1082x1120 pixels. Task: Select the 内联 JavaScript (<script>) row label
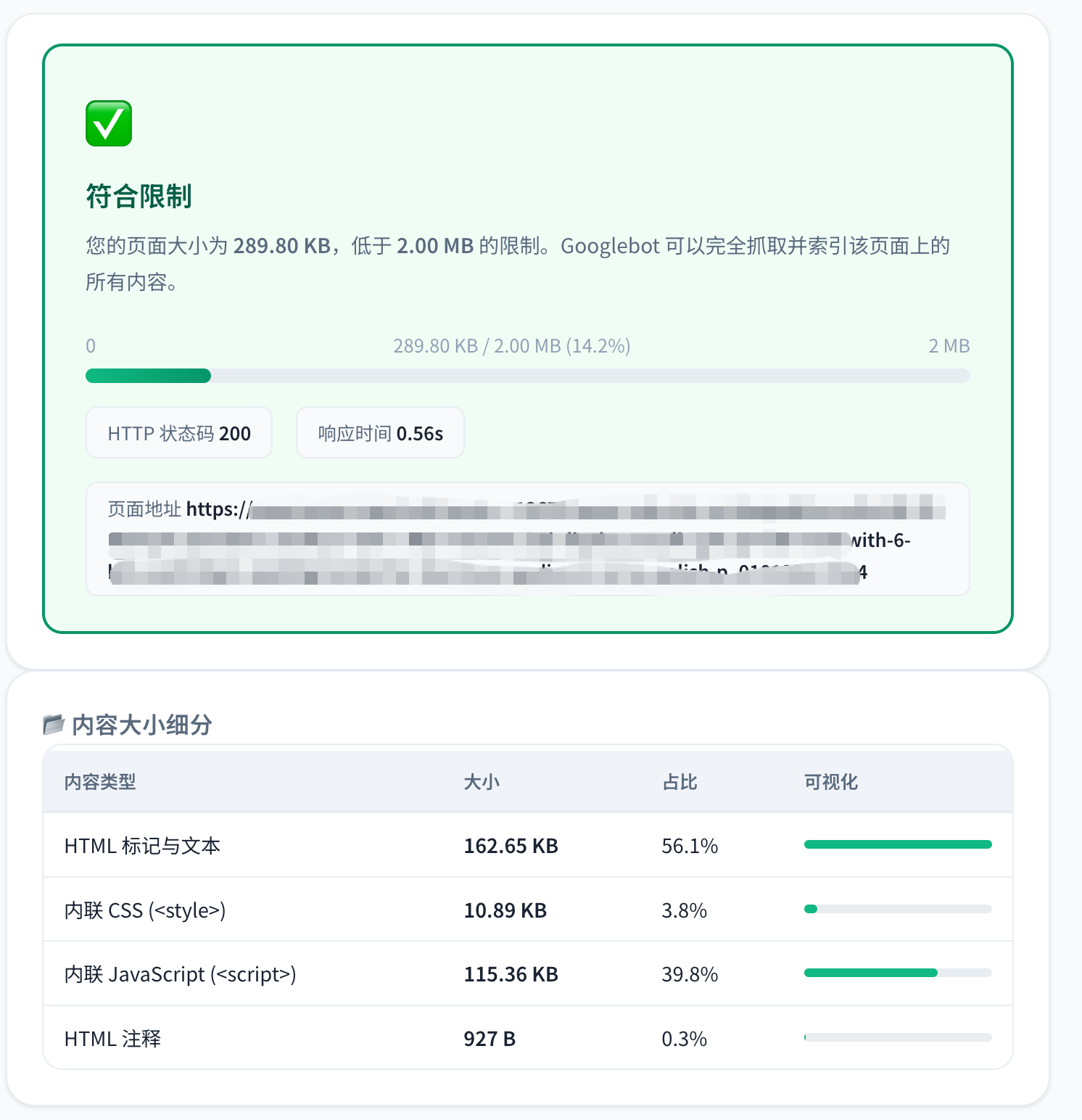tap(180, 974)
